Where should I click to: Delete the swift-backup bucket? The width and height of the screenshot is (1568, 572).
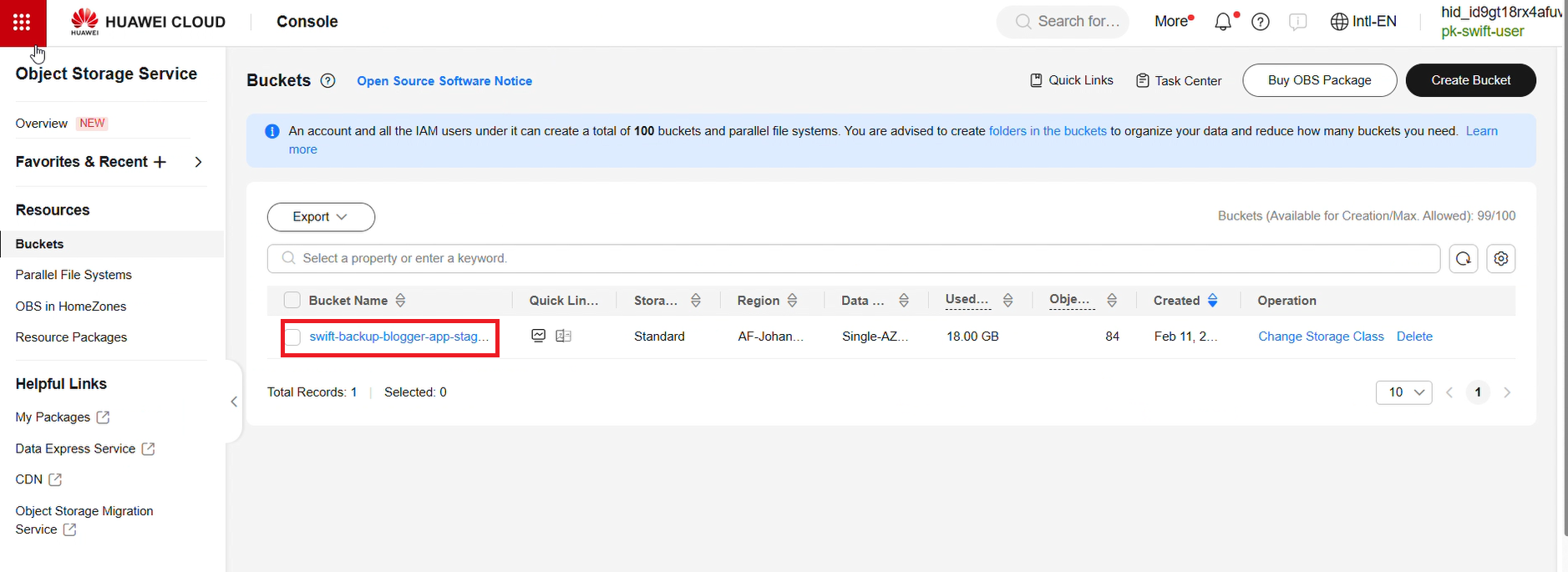tap(1414, 337)
